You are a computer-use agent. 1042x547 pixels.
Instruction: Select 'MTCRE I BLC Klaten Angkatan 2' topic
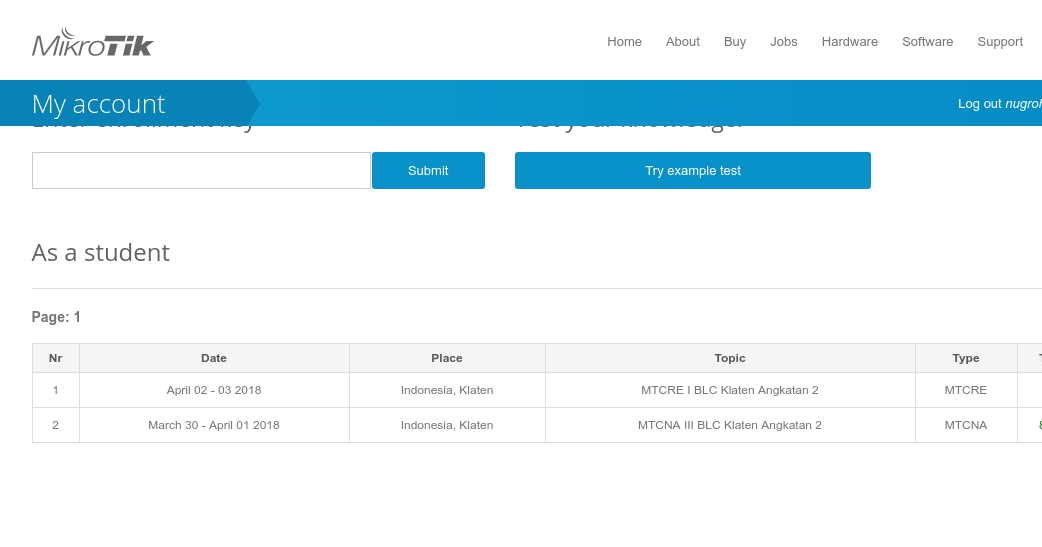[730, 390]
